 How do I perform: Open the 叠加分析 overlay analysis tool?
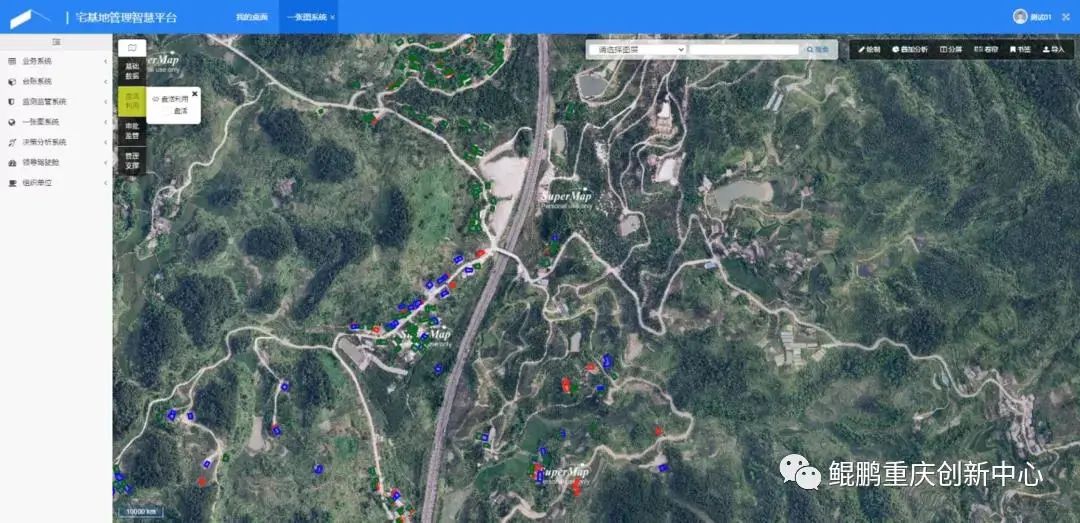click(910, 49)
